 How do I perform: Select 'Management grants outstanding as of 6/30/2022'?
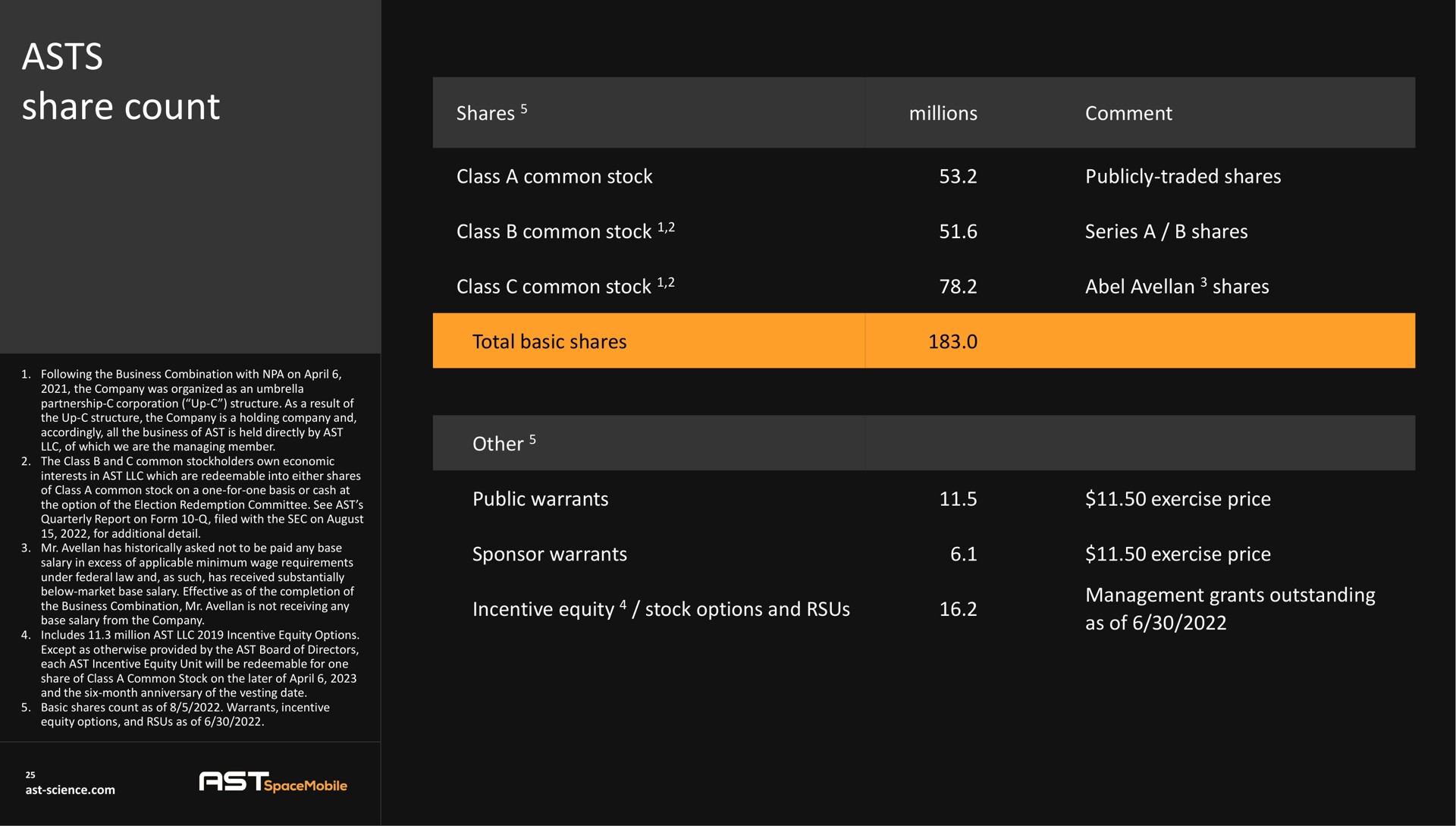tap(1230, 609)
